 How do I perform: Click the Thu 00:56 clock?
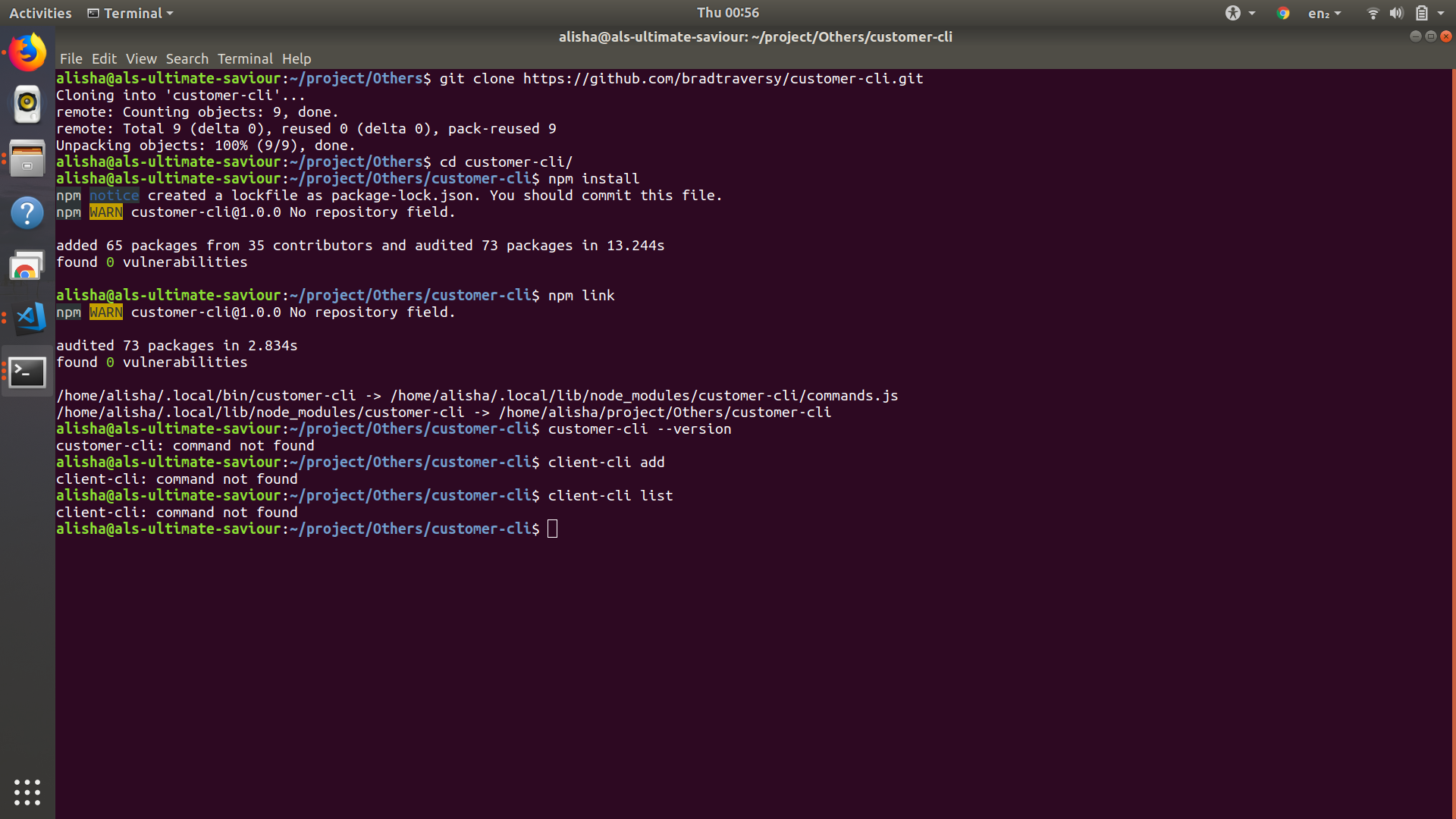coord(728,12)
